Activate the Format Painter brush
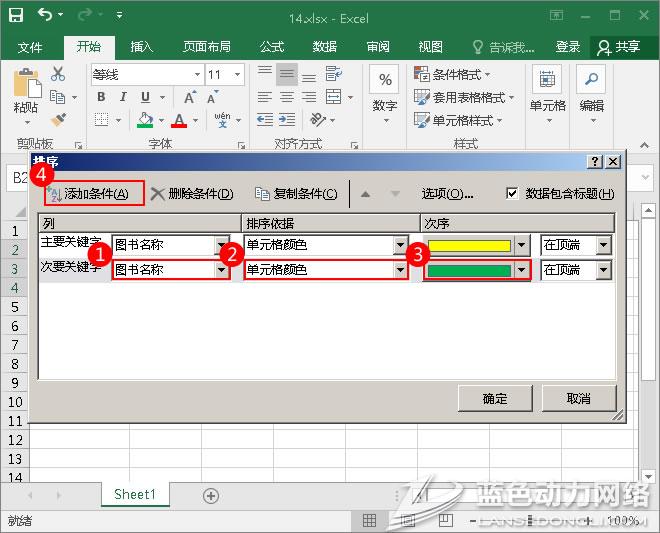 pyautogui.click(x=59, y=120)
